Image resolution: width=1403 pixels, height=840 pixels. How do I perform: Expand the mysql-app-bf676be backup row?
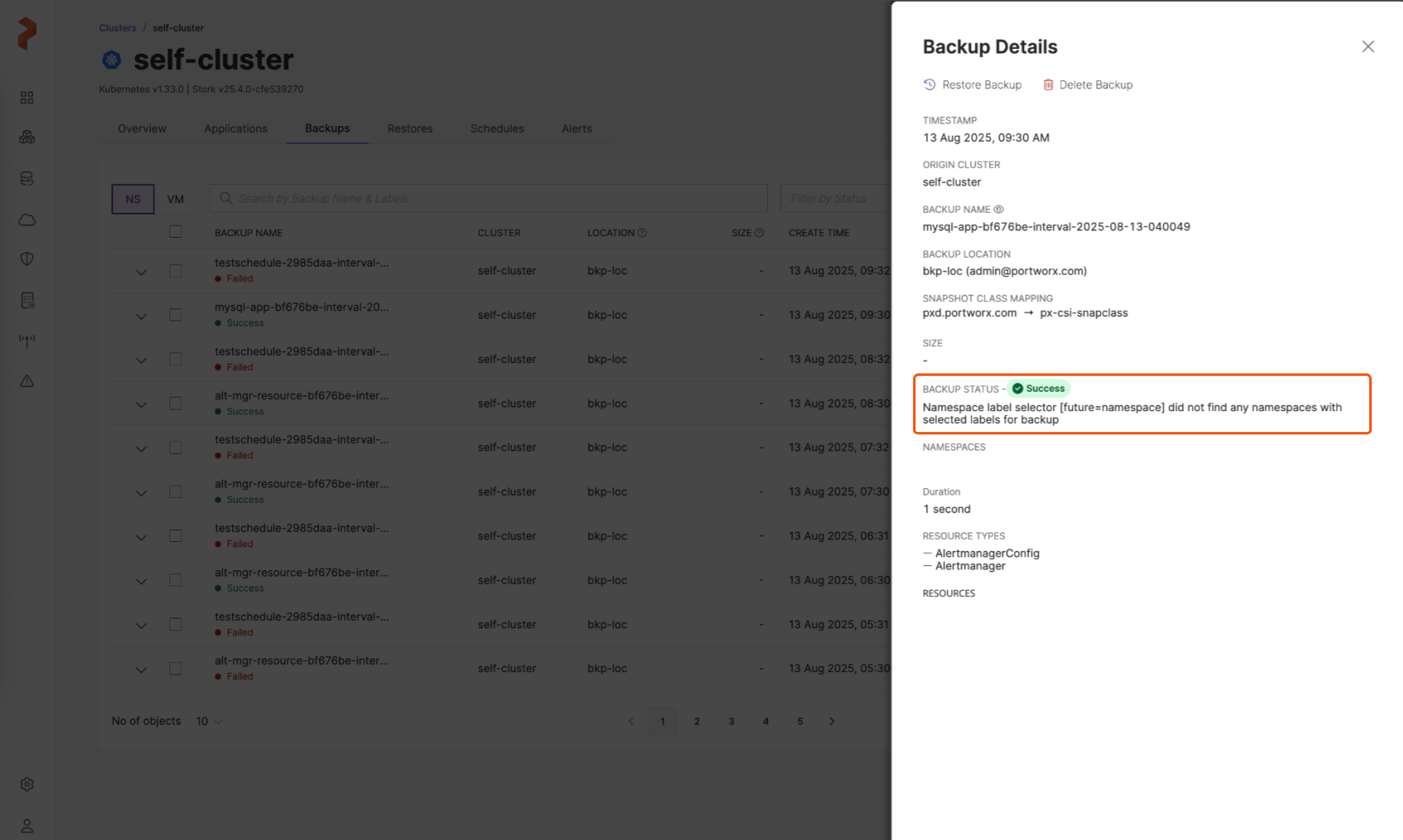coord(141,316)
